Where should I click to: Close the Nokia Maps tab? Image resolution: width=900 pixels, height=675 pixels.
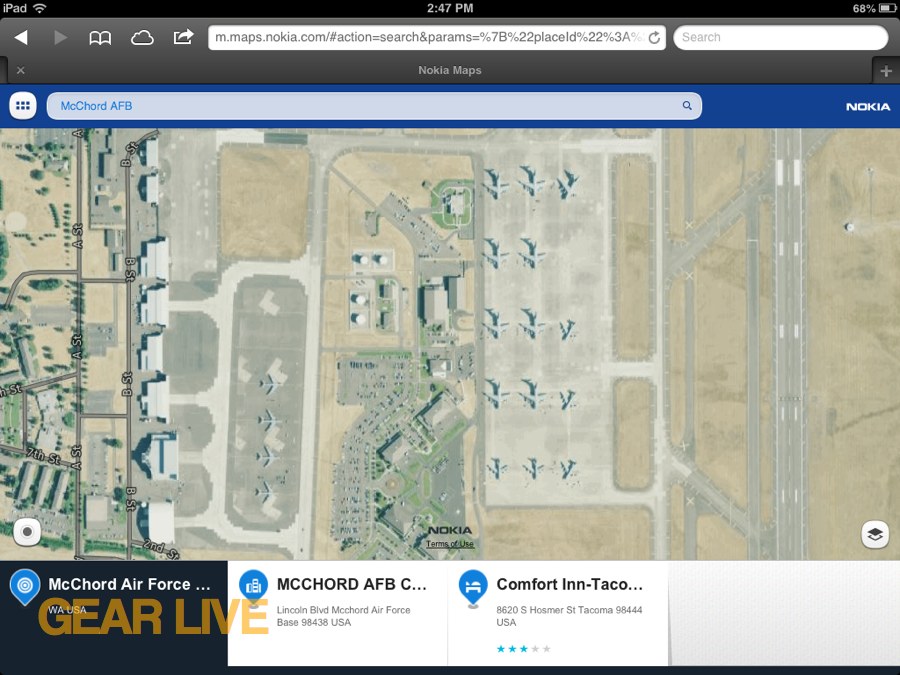[x=21, y=70]
